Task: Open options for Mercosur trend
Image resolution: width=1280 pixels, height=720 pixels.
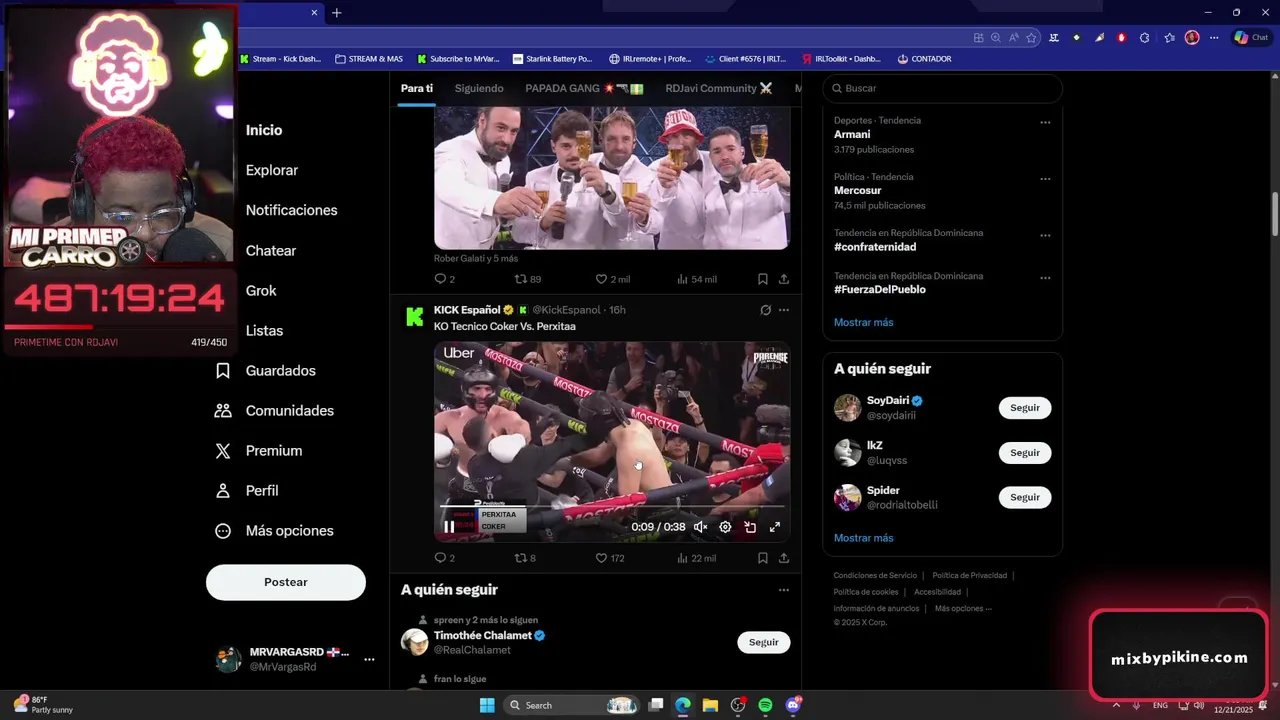Action: tap(1045, 179)
